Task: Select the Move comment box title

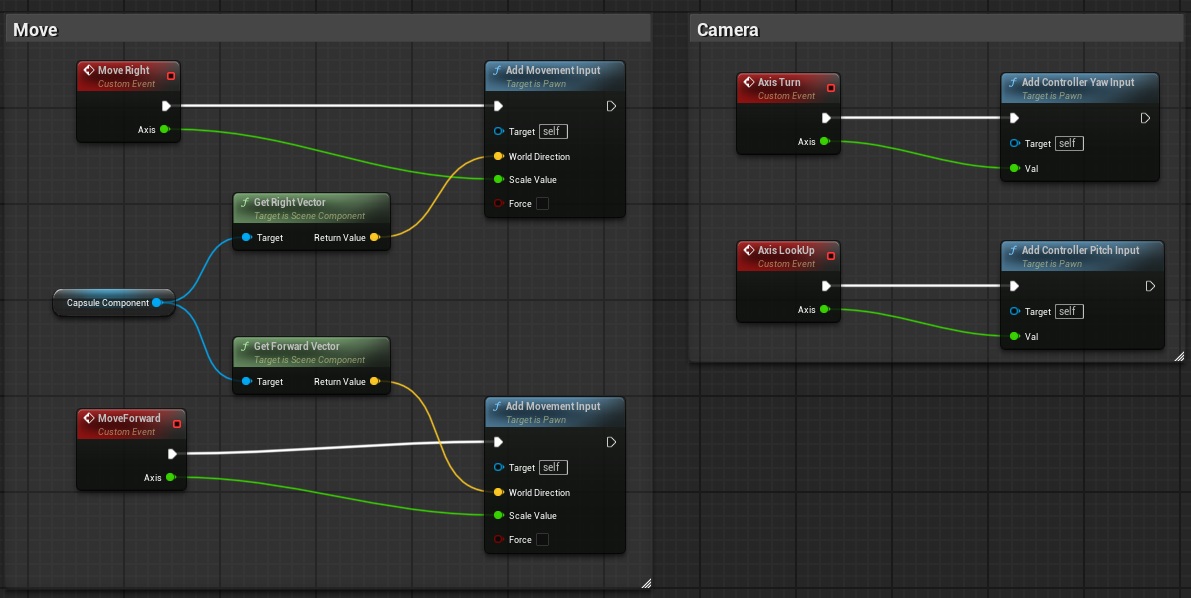Action: pos(35,30)
